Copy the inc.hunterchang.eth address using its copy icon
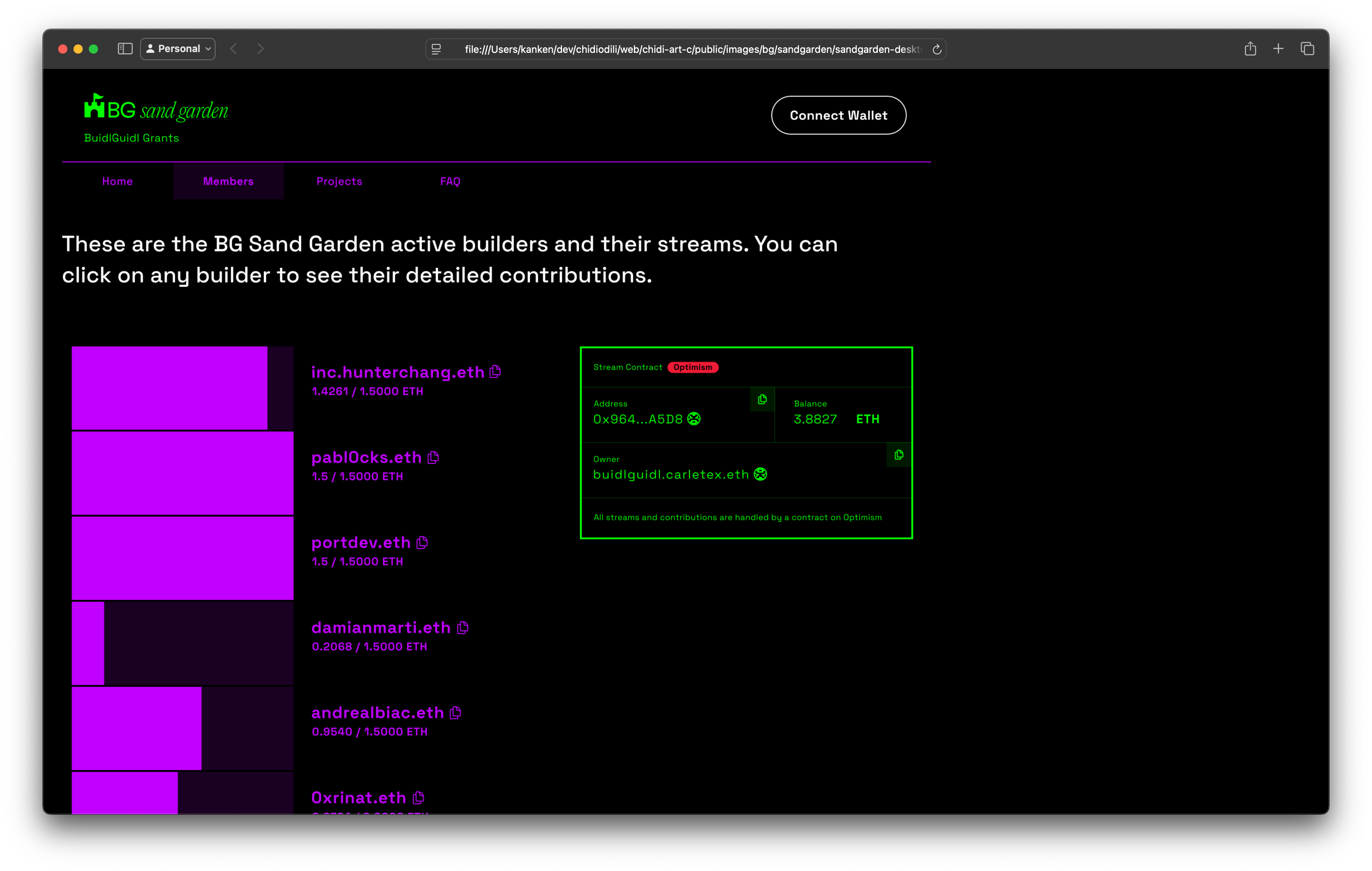The width and height of the screenshot is (1372, 871). pyautogui.click(x=496, y=372)
